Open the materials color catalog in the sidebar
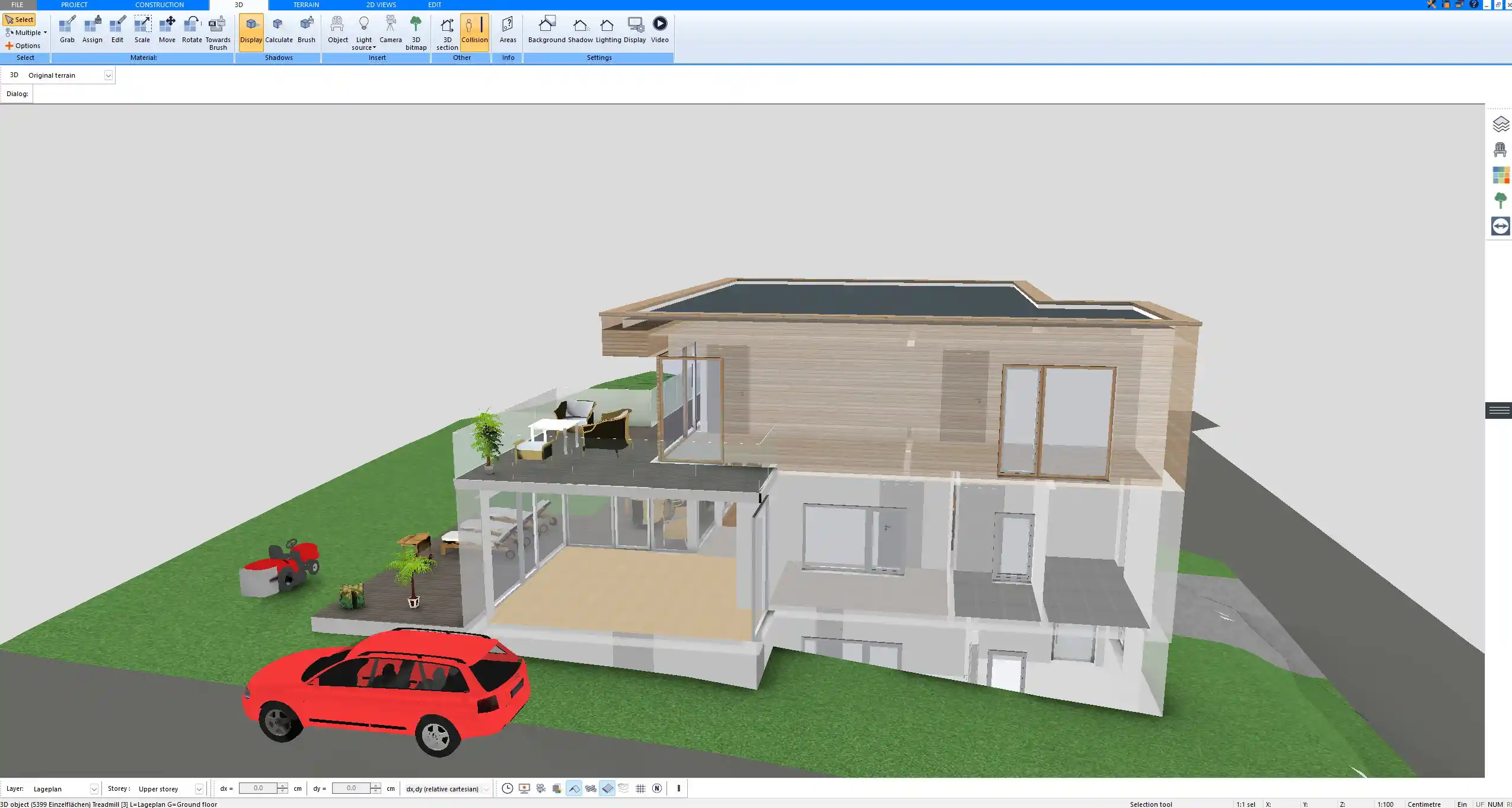Image resolution: width=1512 pixels, height=808 pixels. (x=1501, y=174)
